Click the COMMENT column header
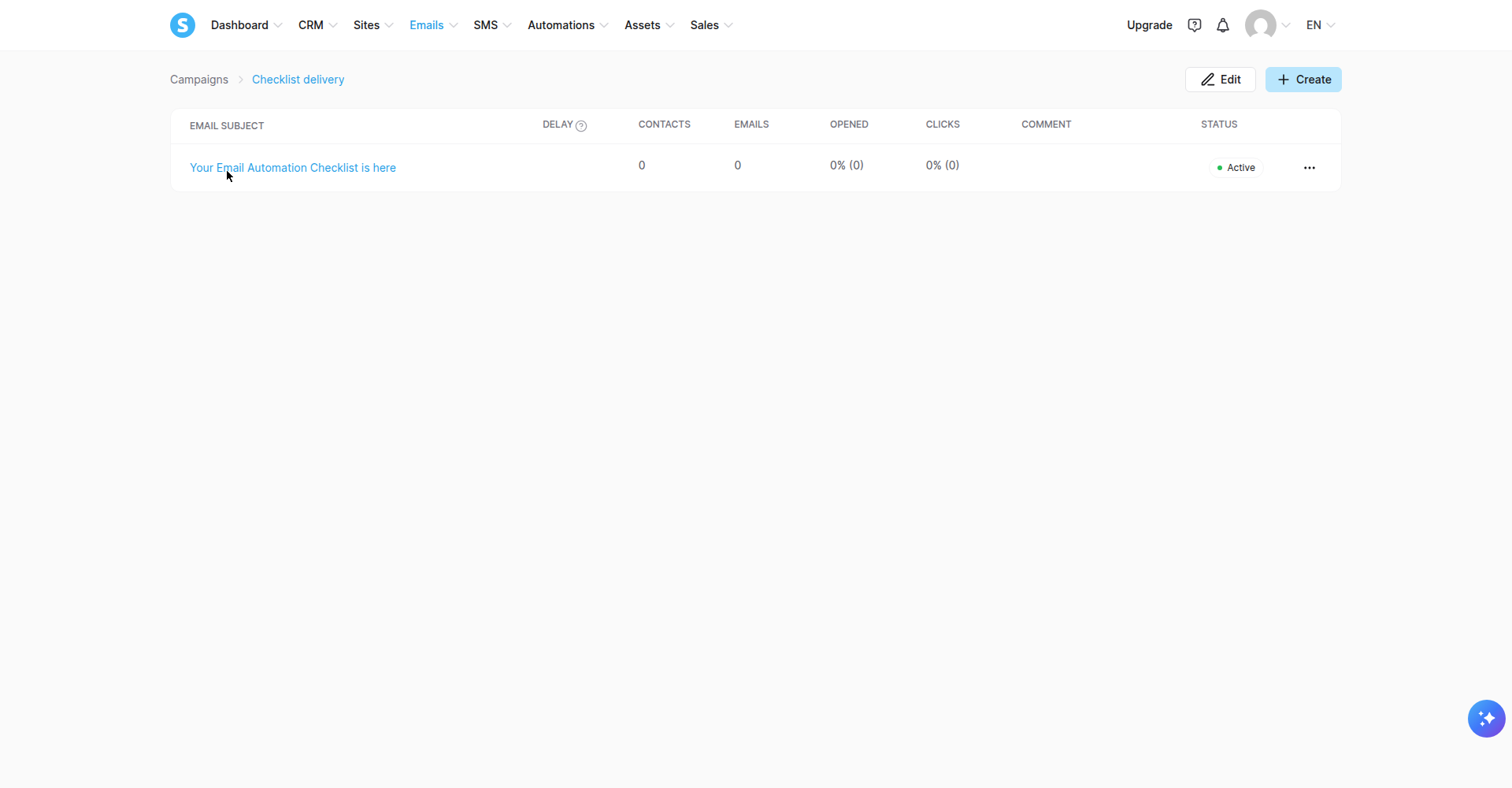This screenshot has width=1512, height=788. (x=1047, y=125)
